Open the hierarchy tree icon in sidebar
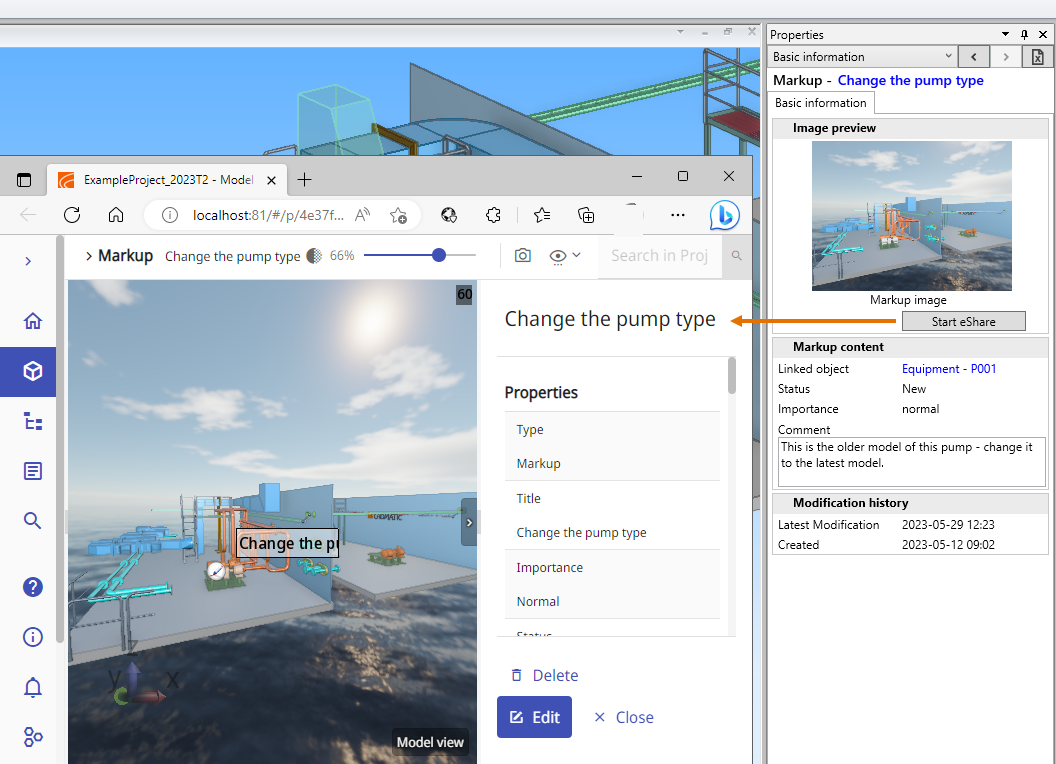The image size is (1056, 764). (x=33, y=421)
